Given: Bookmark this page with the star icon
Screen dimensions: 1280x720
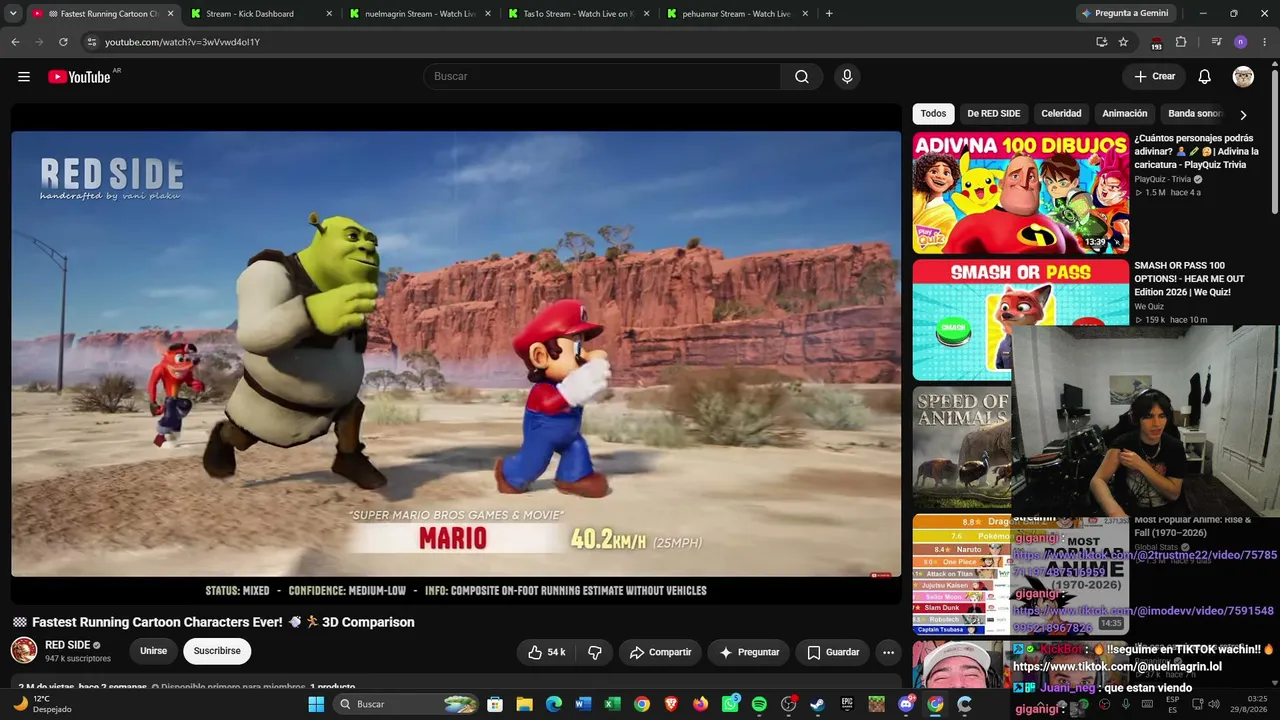Looking at the screenshot, I should (1124, 42).
